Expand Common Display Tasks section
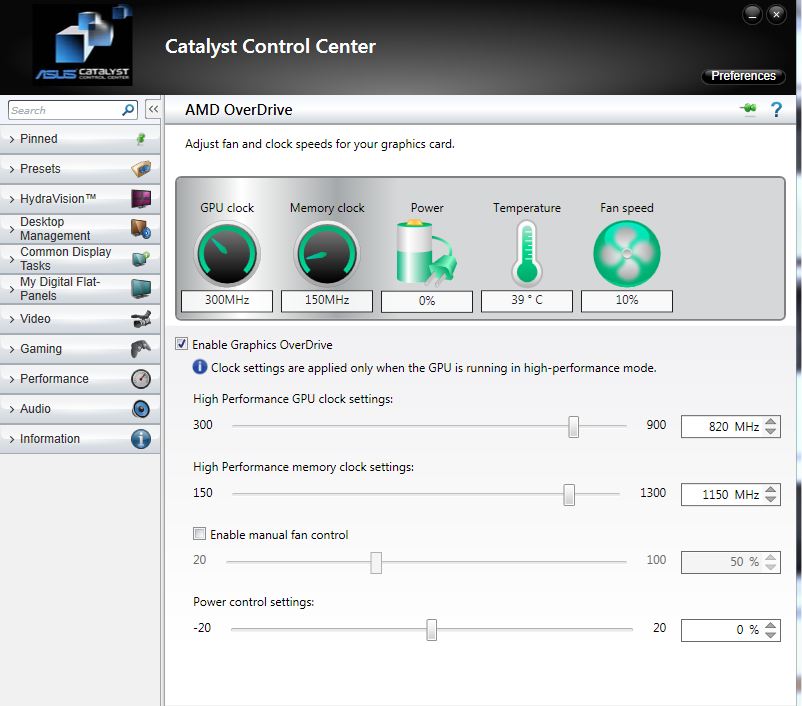This screenshot has height=706, width=802. click(x=80, y=259)
